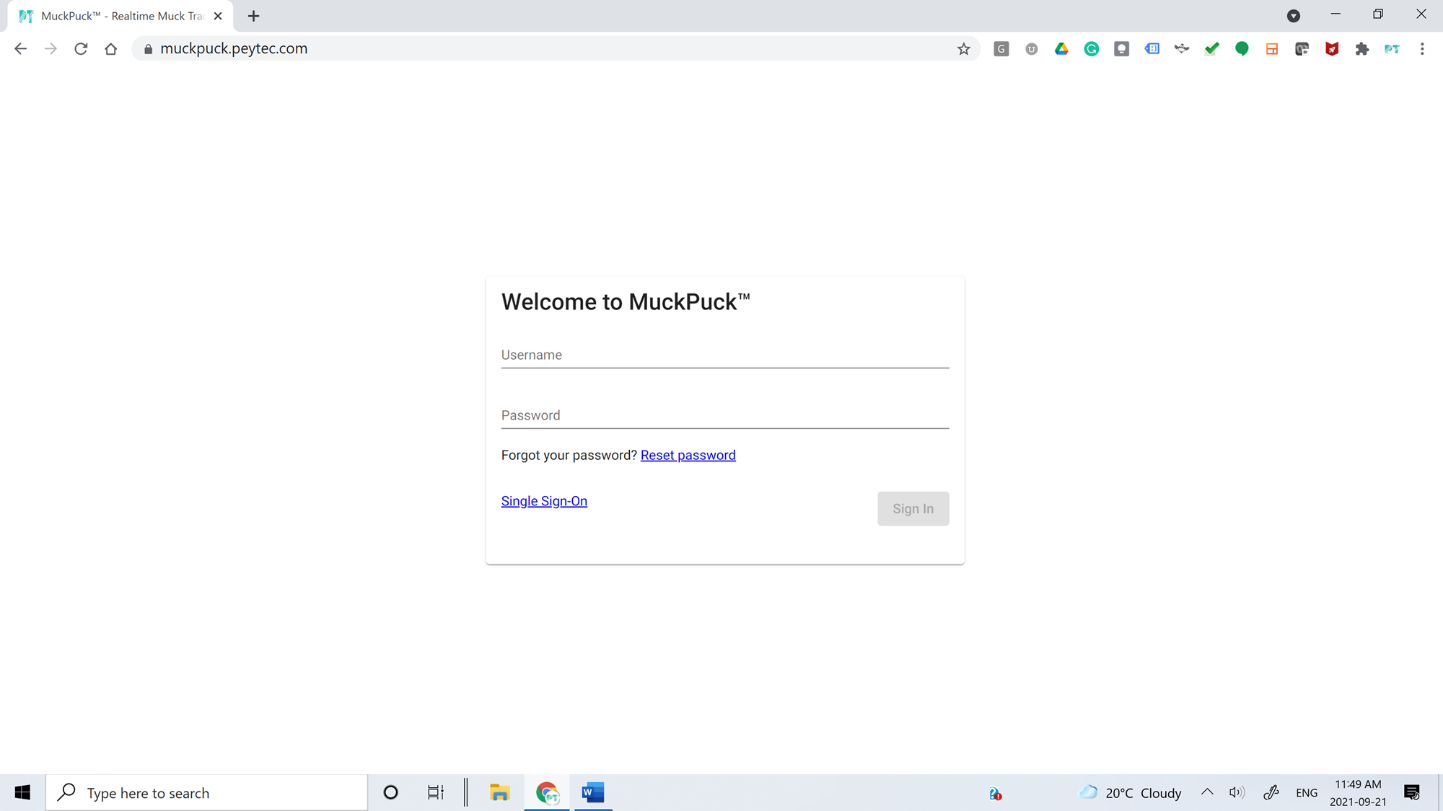Open the tab search dropdown arrow

click(1293, 16)
